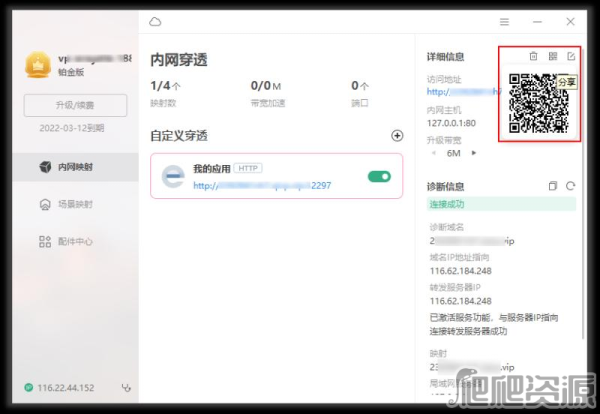Click the HTTP tag on 我的应用

click(x=248, y=168)
